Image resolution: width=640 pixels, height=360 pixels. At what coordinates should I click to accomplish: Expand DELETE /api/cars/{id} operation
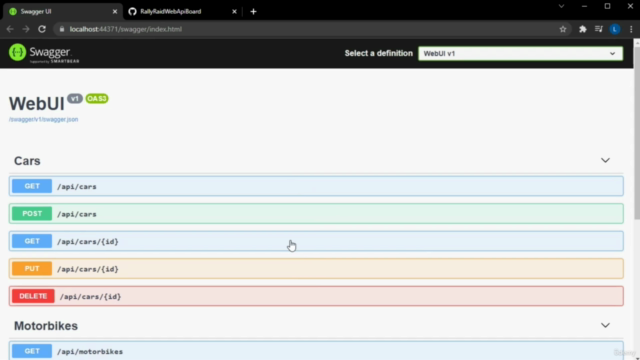(316, 296)
